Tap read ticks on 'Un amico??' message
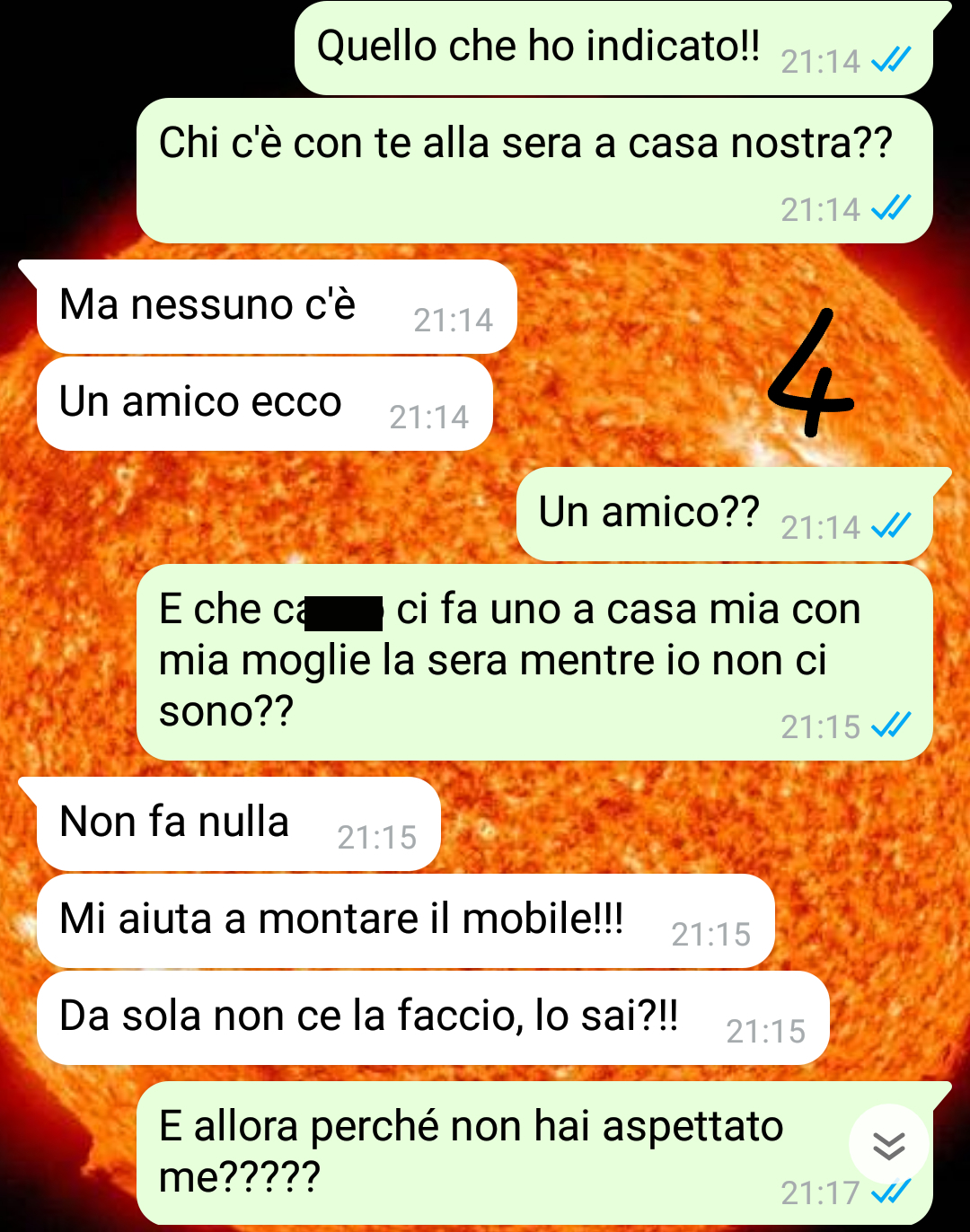The height and width of the screenshot is (1232, 970). (x=891, y=525)
